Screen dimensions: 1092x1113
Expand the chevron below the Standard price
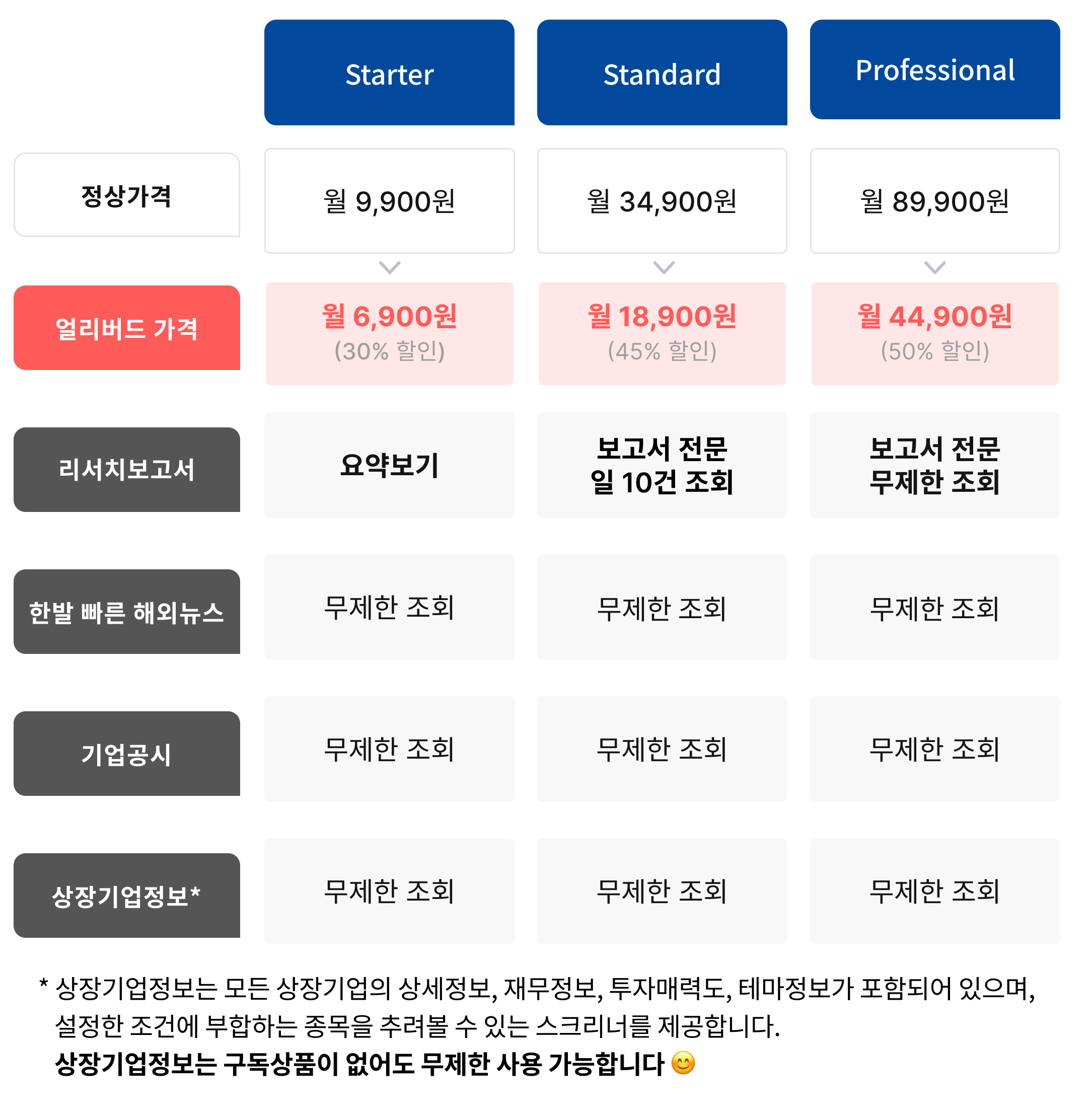click(664, 268)
